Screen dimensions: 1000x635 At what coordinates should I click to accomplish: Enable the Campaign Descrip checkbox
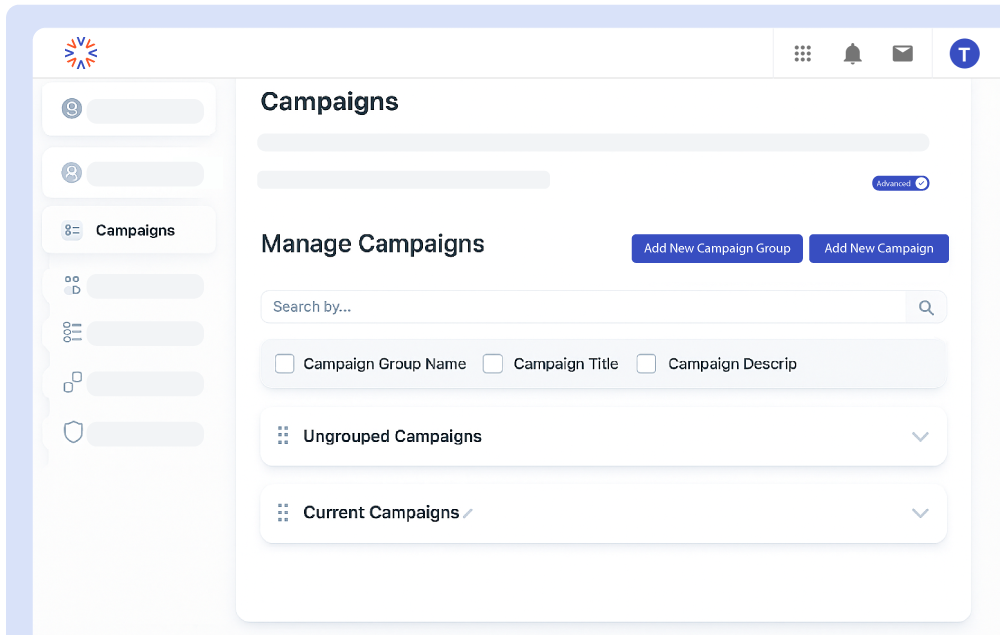click(647, 364)
